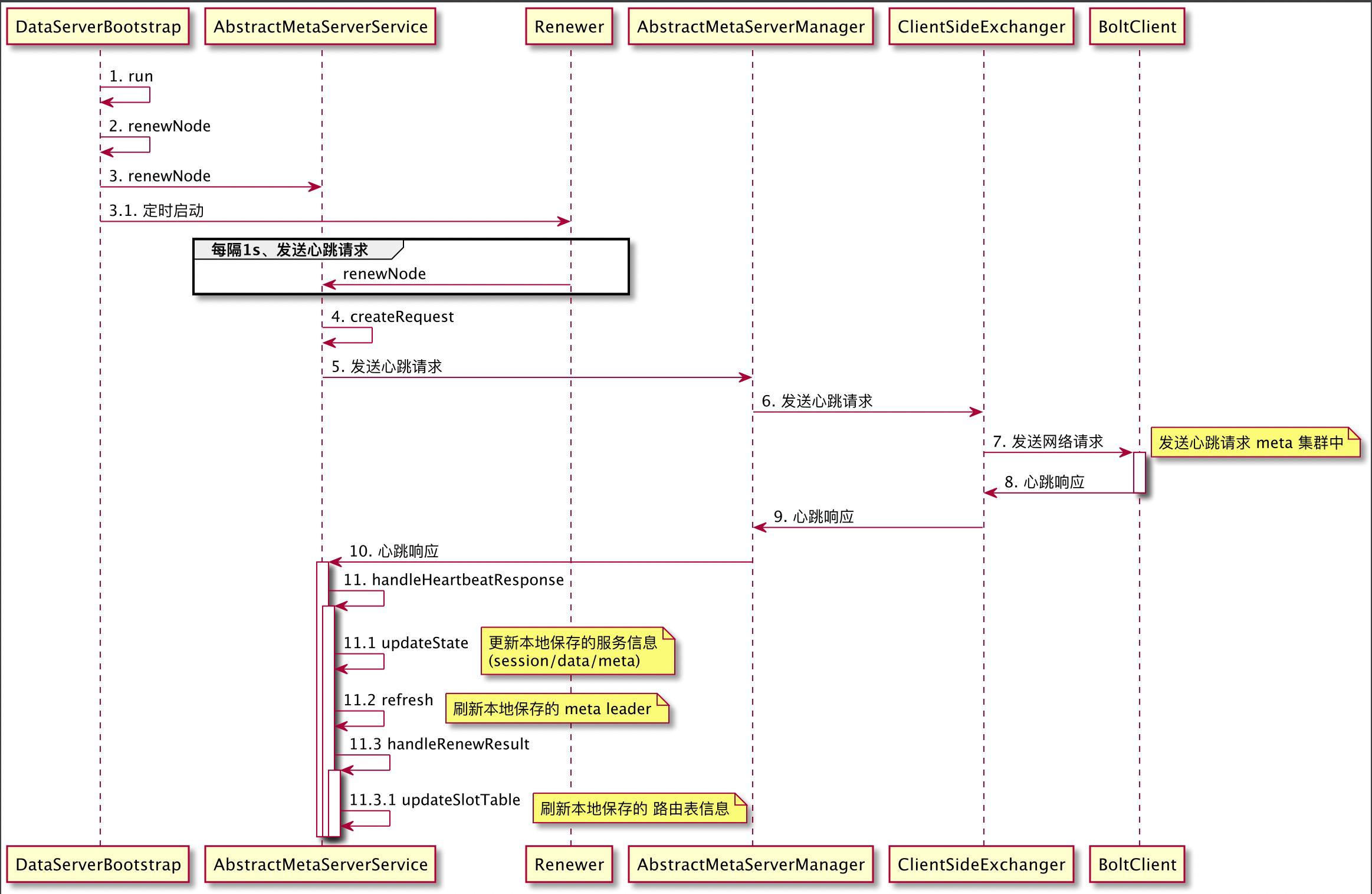Viewport: 1372px width, 894px height.
Task: Click the top ClientSideExchanger participant box
Action: (x=982, y=27)
